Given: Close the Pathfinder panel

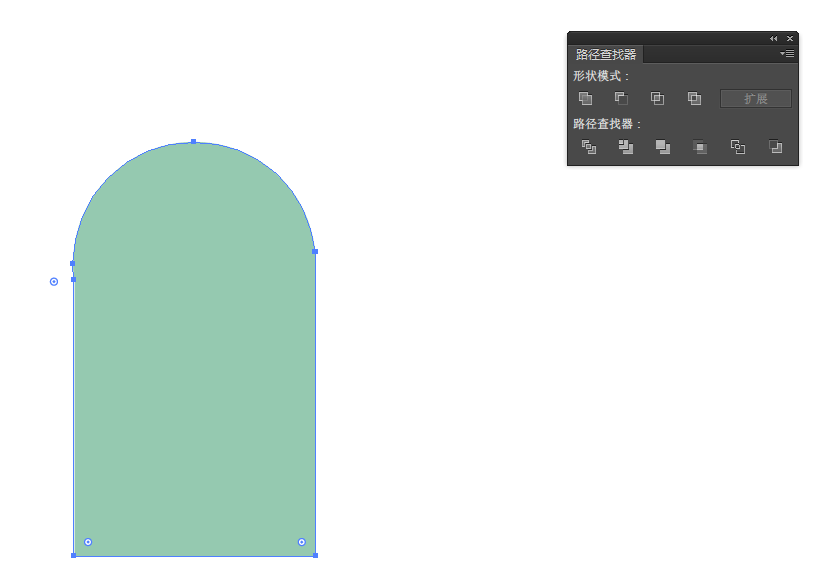Looking at the screenshot, I should pos(789,38).
